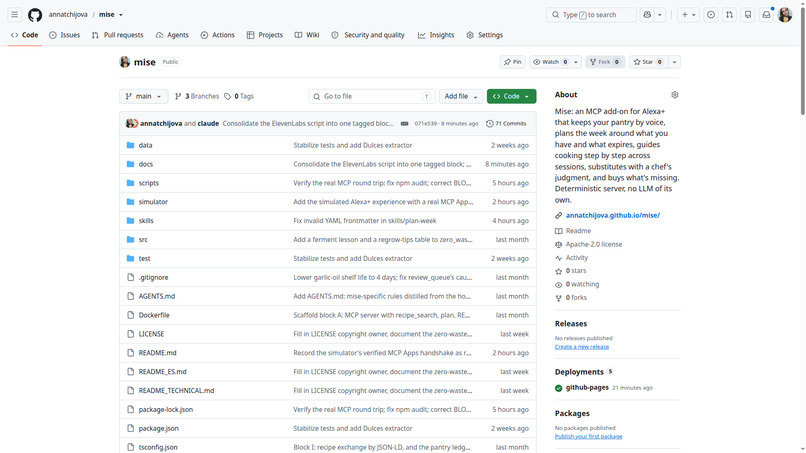Switch to the Insights tab
806x453 pixels.
[436, 35]
